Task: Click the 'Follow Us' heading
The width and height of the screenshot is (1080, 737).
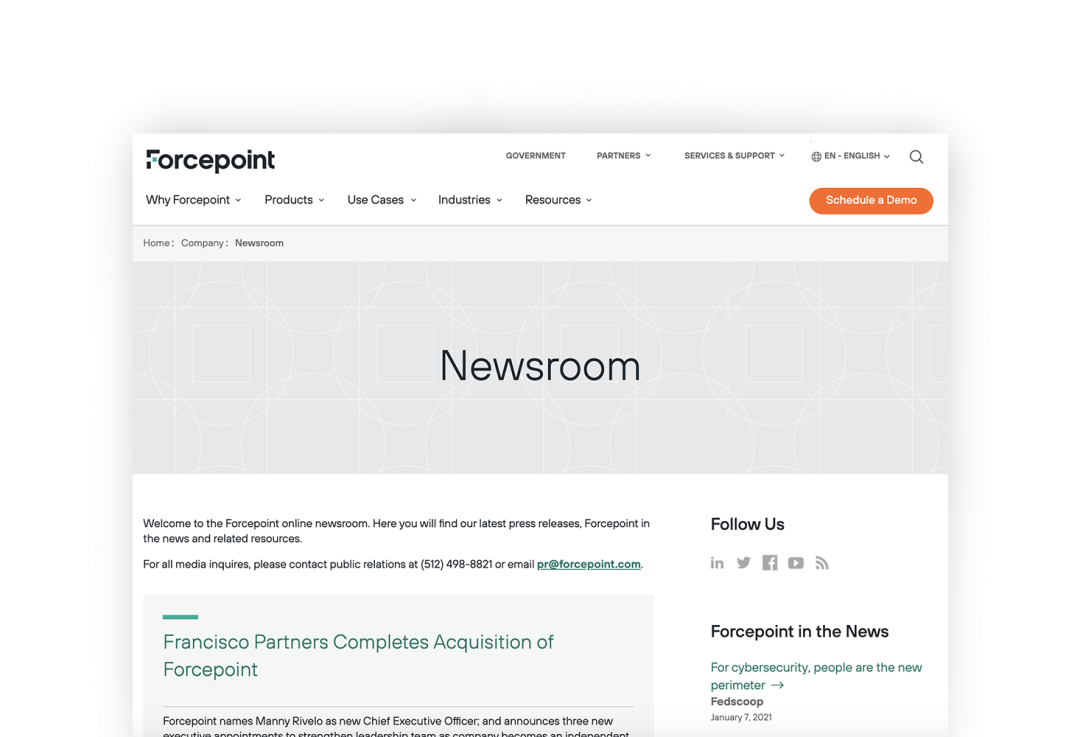Action: pos(747,524)
